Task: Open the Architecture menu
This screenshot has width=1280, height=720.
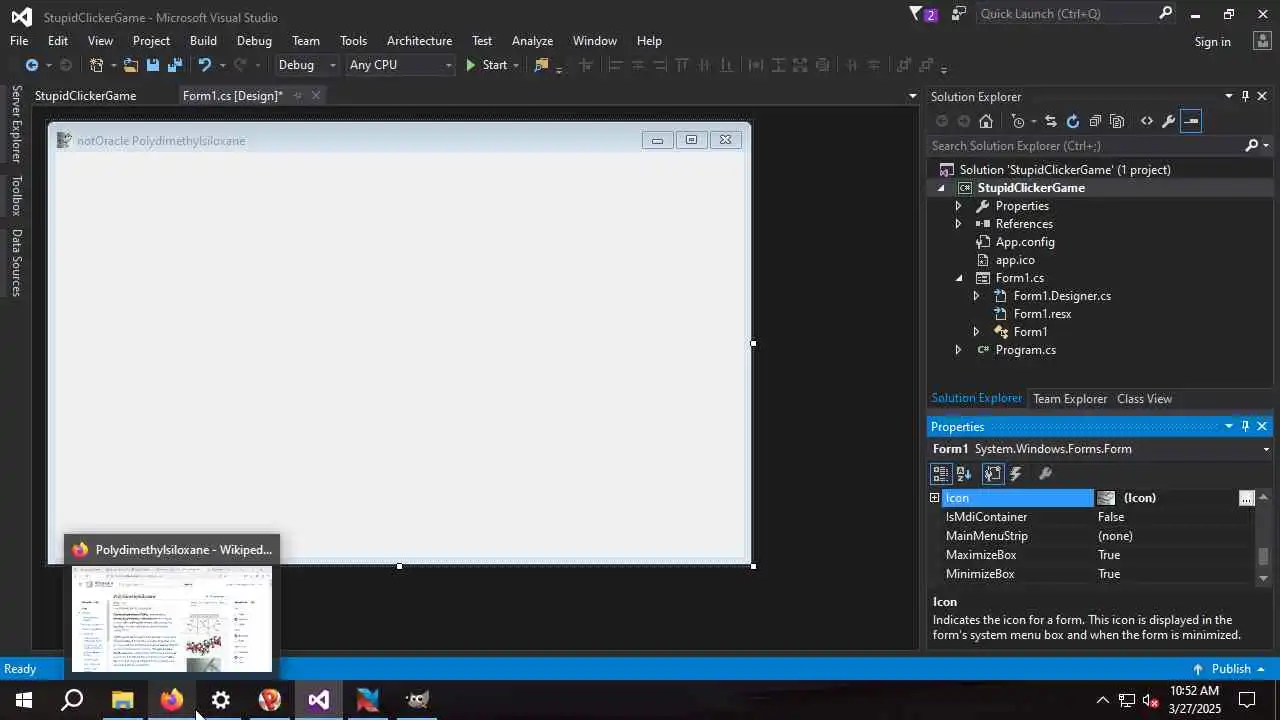Action: (x=419, y=41)
